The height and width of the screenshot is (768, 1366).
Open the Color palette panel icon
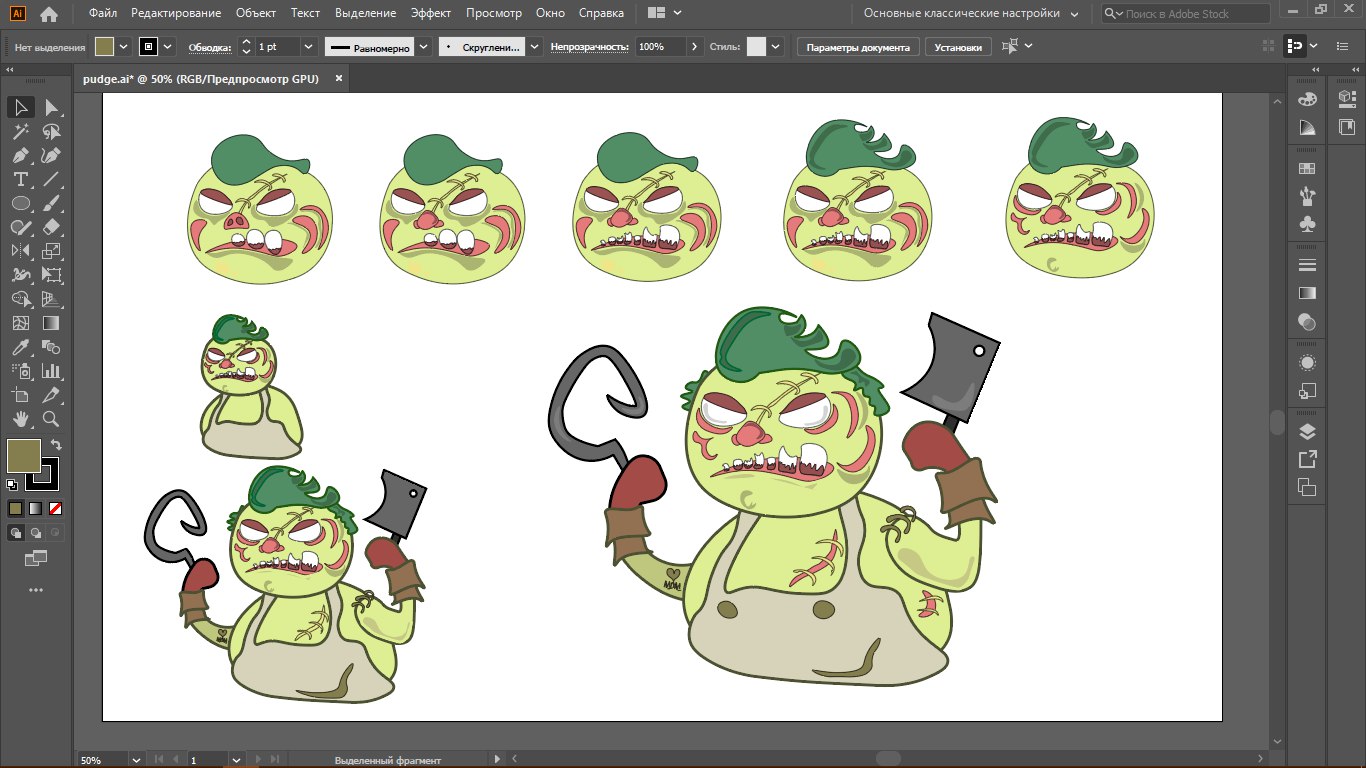[1307, 99]
